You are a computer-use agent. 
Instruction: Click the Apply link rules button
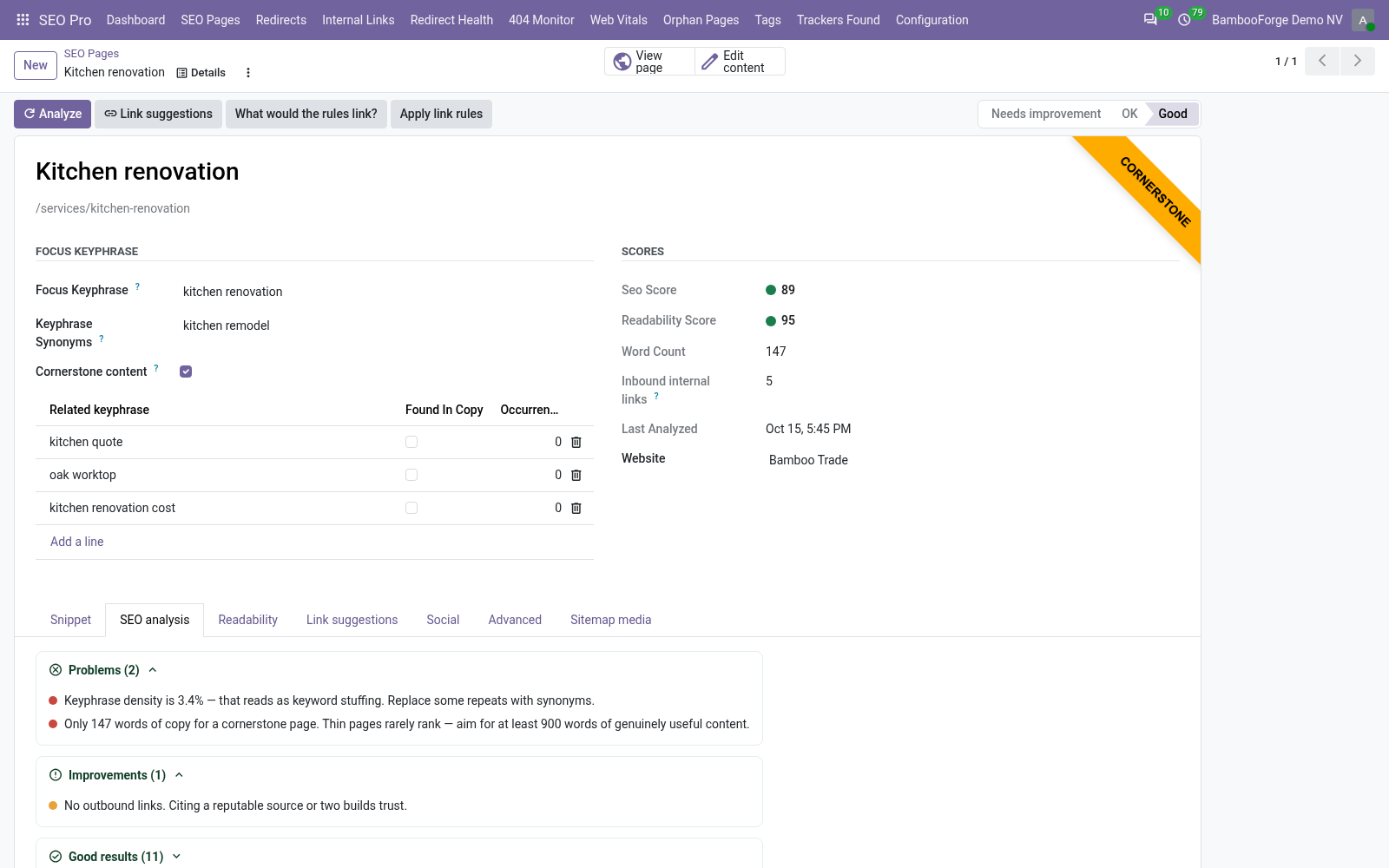pyautogui.click(x=441, y=114)
